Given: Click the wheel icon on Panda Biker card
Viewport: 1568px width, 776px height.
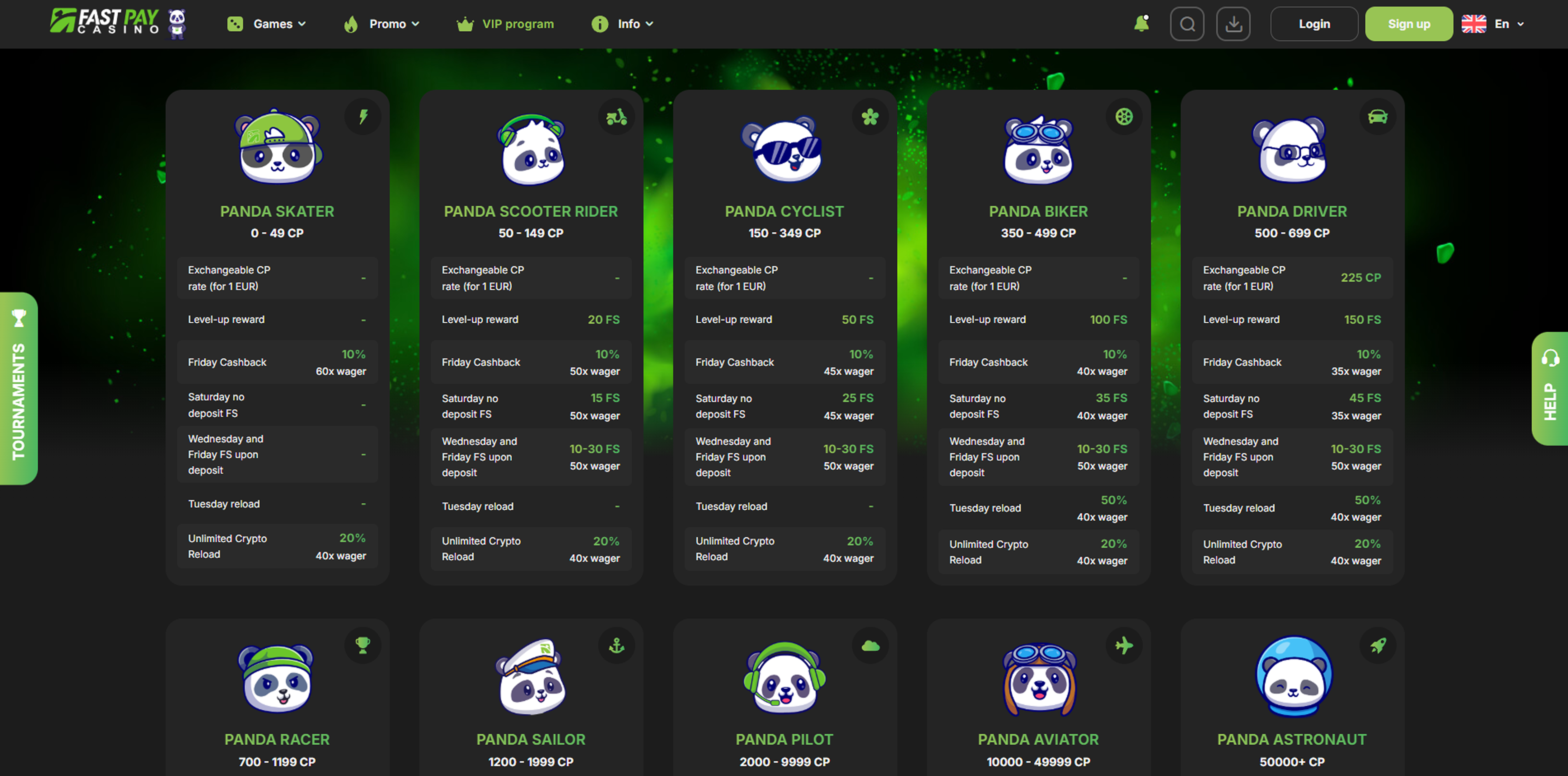Looking at the screenshot, I should (1124, 116).
